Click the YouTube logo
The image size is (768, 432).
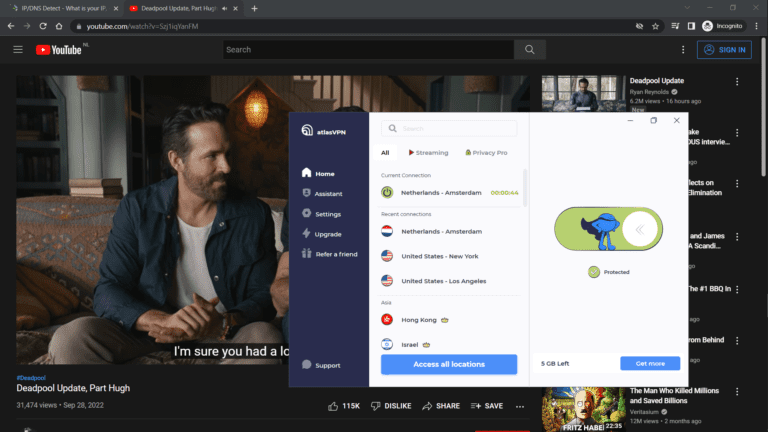[x=59, y=49]
